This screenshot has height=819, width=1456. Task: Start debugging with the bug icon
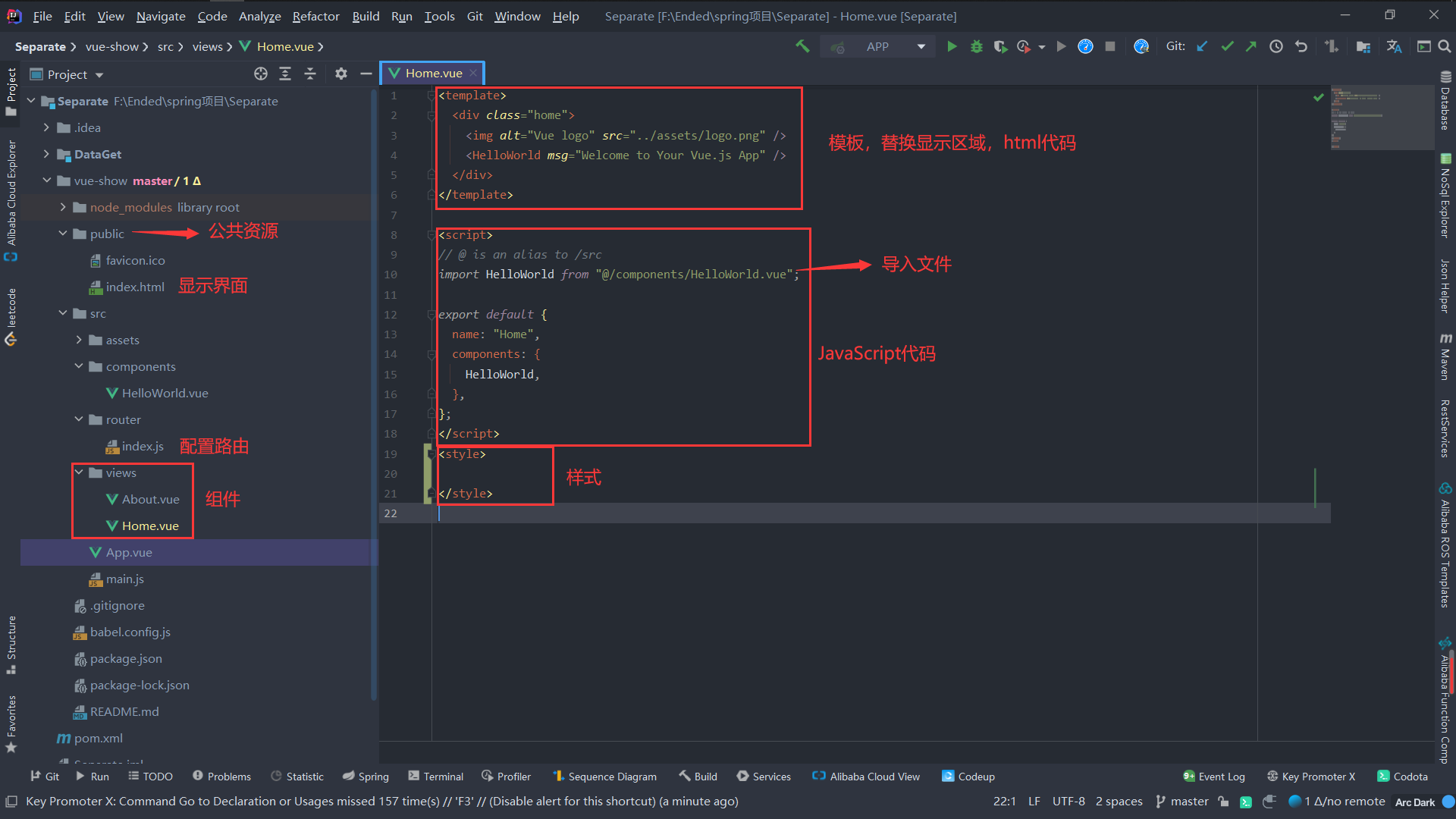click(x=977, y=46)
